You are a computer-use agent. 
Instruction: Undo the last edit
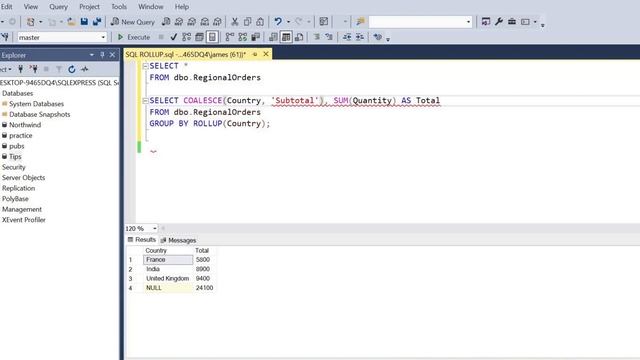click(x=278, y=22)
